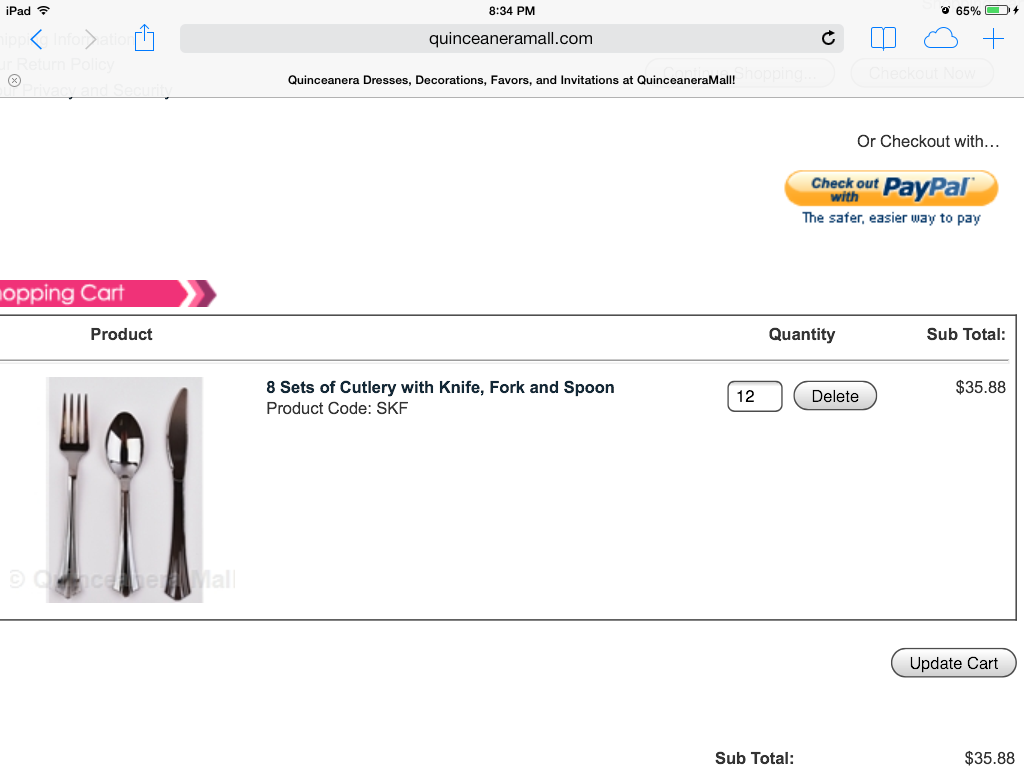Reload the page with refresh icon
Viewport: 1024px width, 768px height.
pos(828,39)
